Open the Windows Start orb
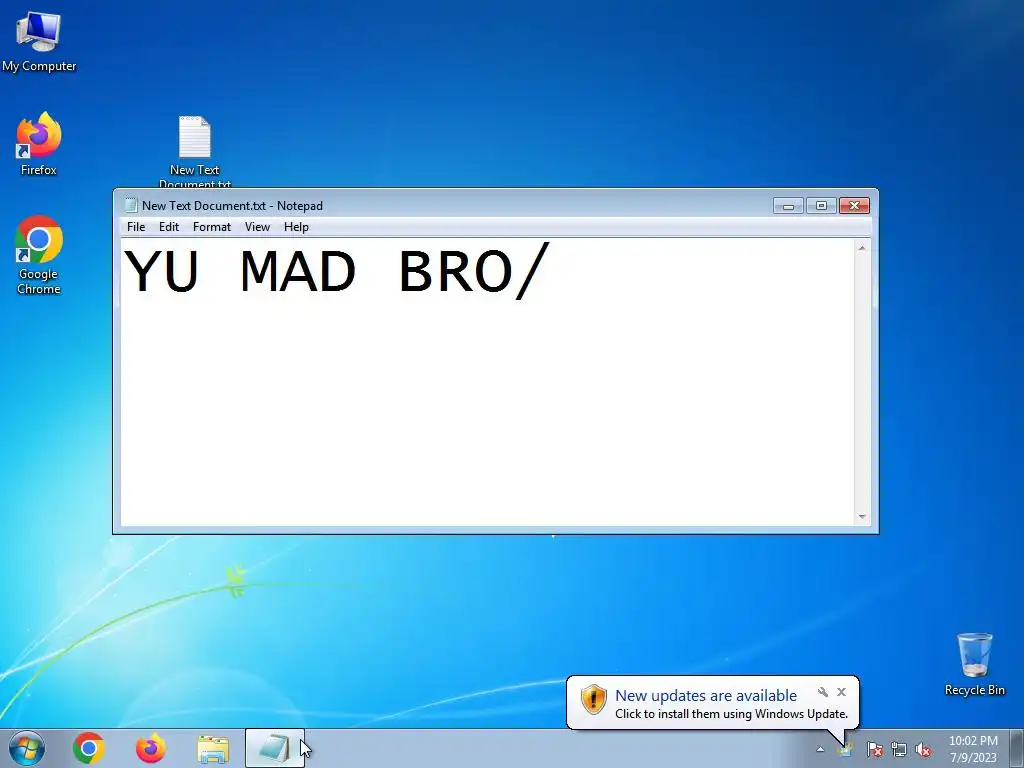The height and width of the screenshot is (768, 1024). point(27,748)
